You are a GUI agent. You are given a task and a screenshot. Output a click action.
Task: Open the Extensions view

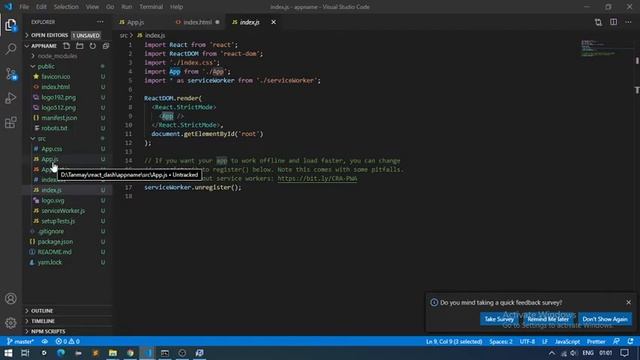(11, 122)
